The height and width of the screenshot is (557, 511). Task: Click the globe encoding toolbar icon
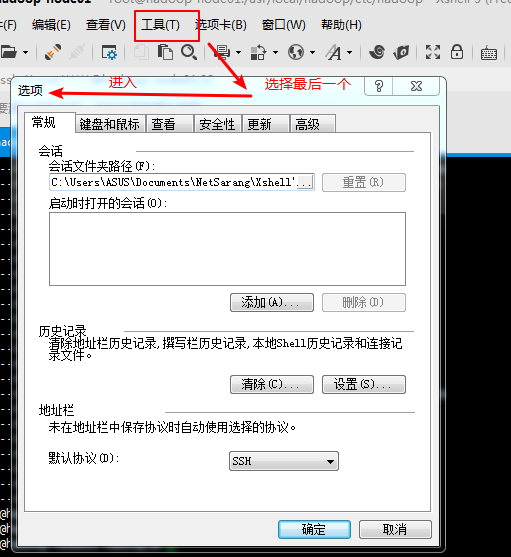click(x=296, y=52)
